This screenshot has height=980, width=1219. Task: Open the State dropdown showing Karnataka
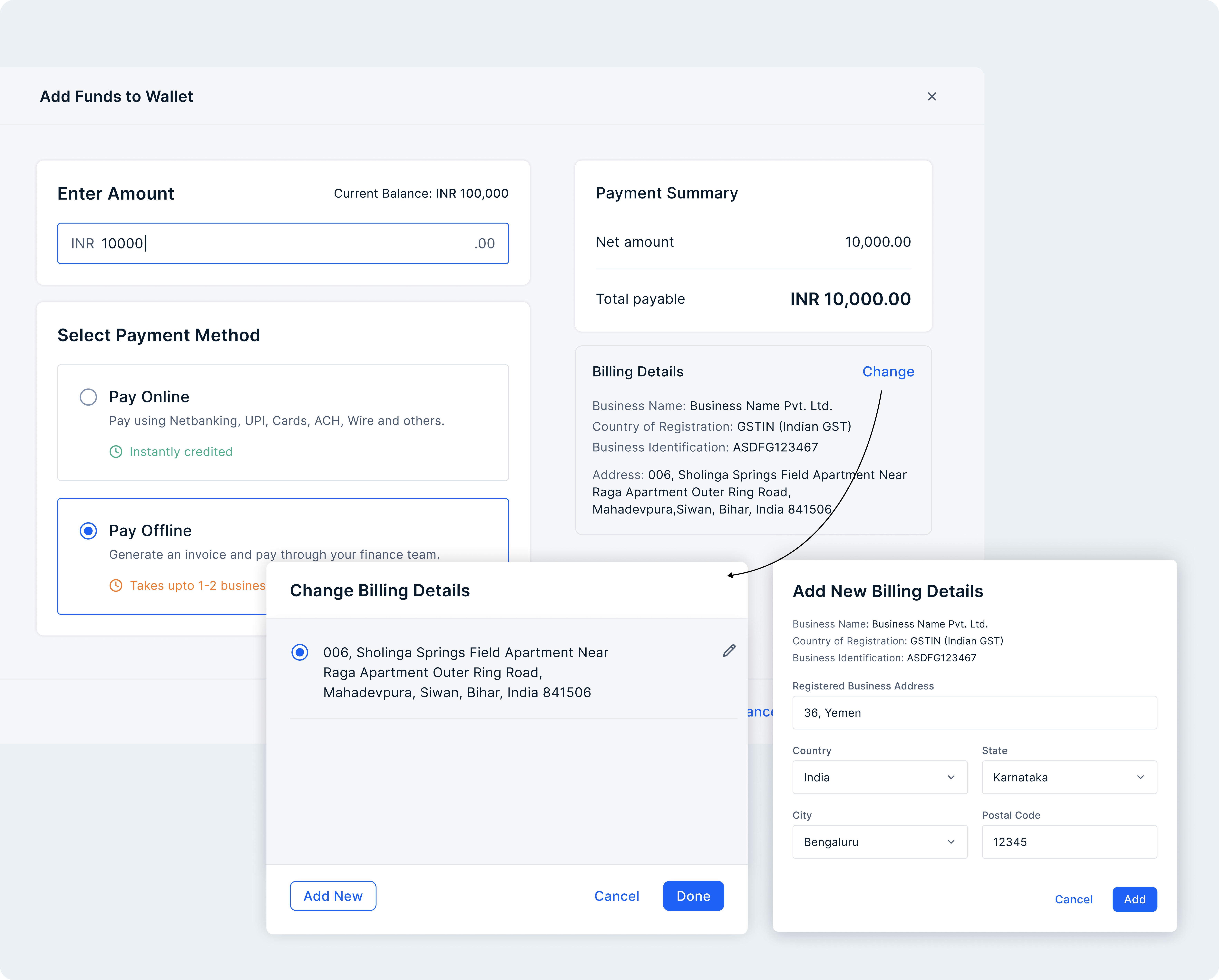[1069, 777]
